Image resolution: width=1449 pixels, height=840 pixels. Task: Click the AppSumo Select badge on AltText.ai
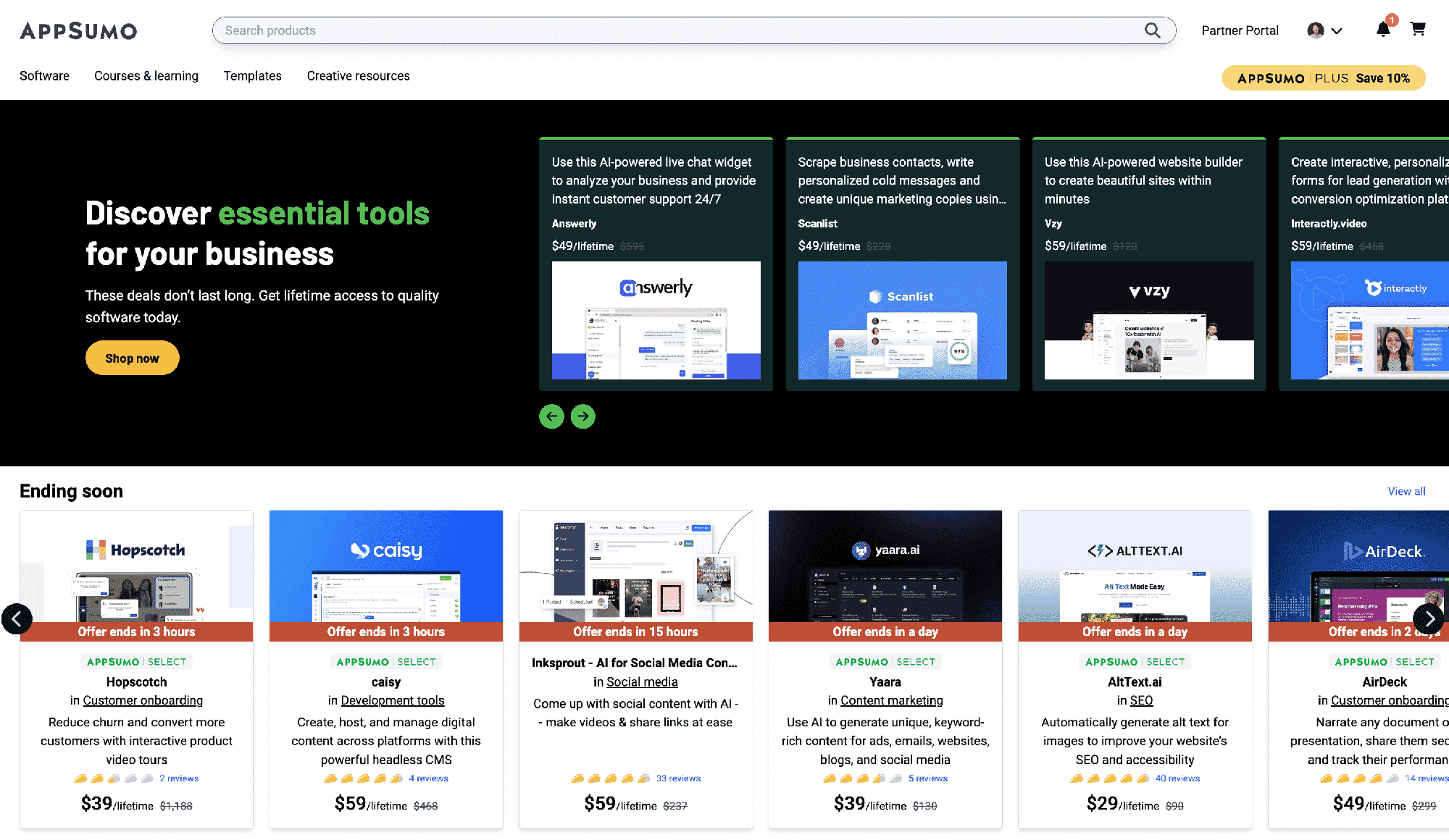point(1135,662)
